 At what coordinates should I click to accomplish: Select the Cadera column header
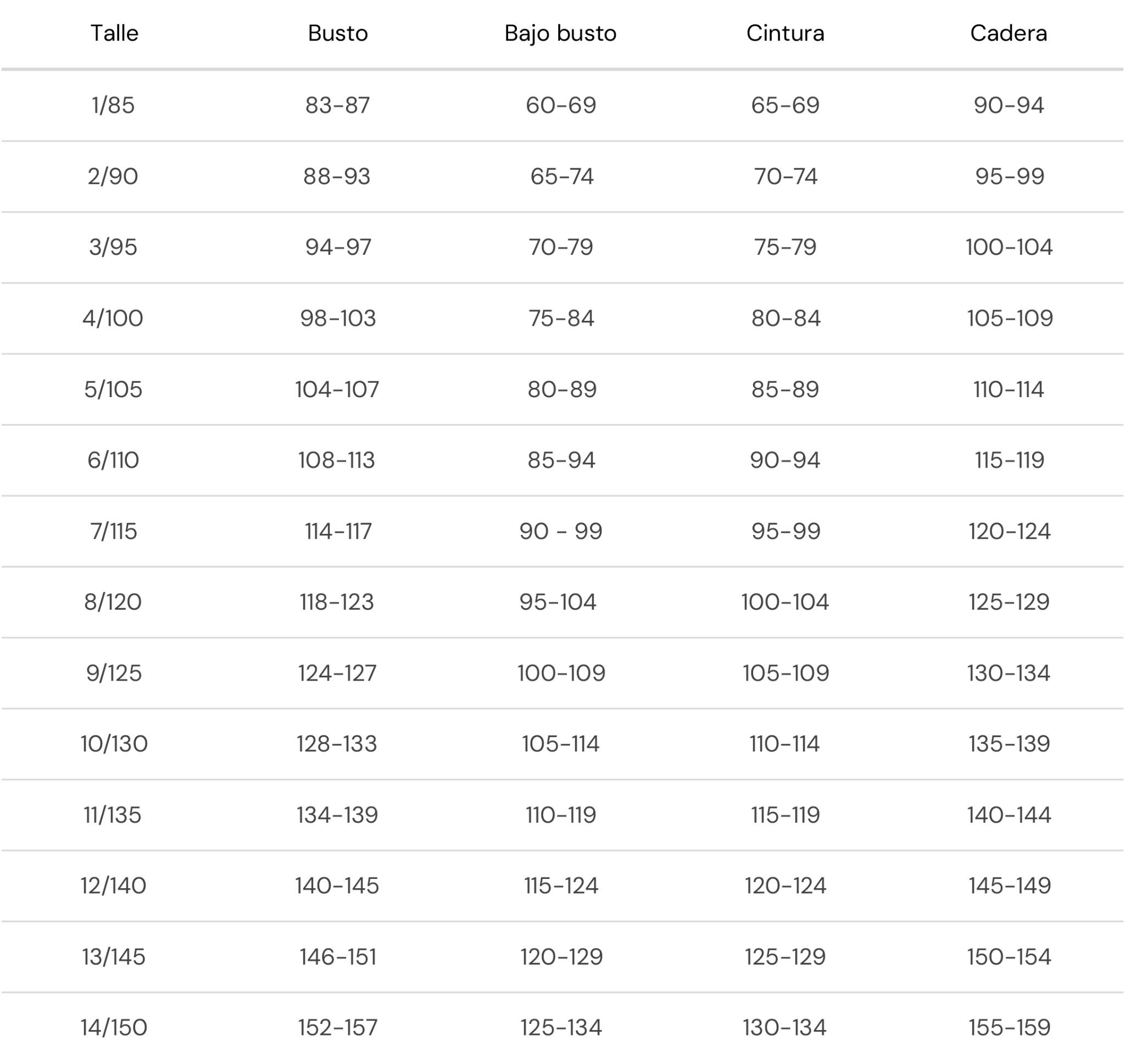click(x=1009, y=34)
